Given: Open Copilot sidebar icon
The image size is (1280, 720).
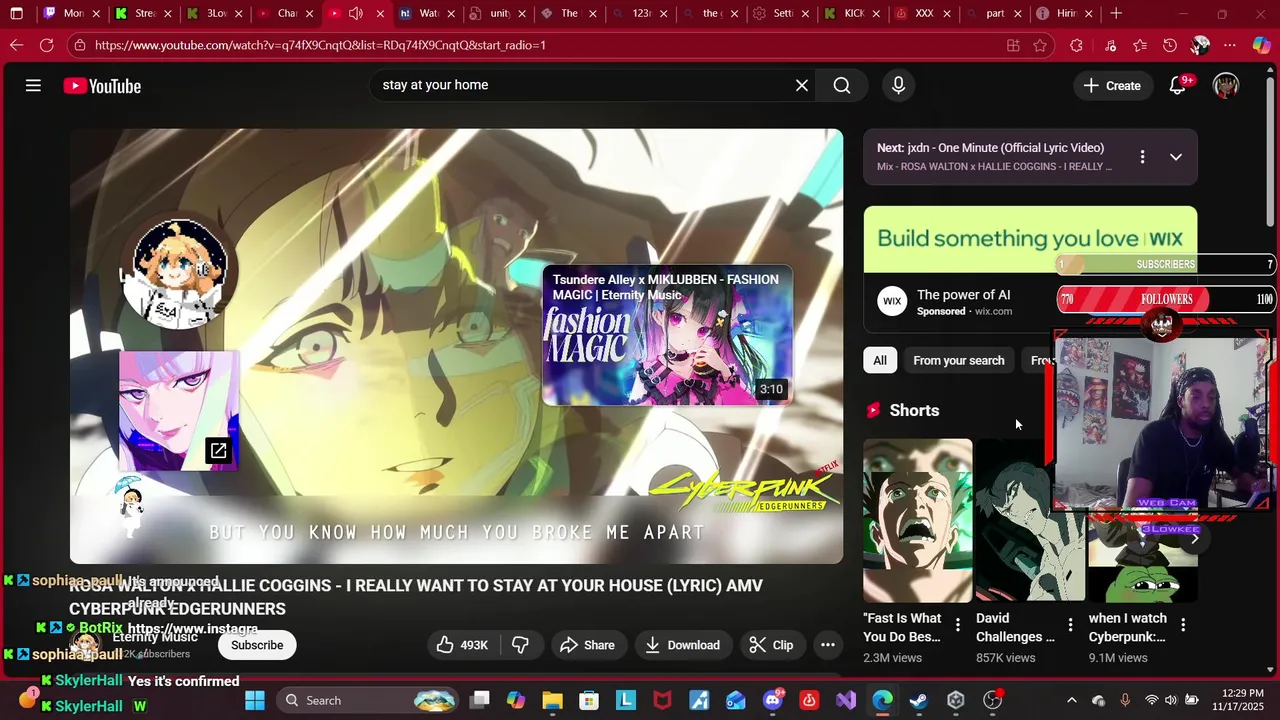Looking at the screenshot, I should click(x=1261, y=45).
